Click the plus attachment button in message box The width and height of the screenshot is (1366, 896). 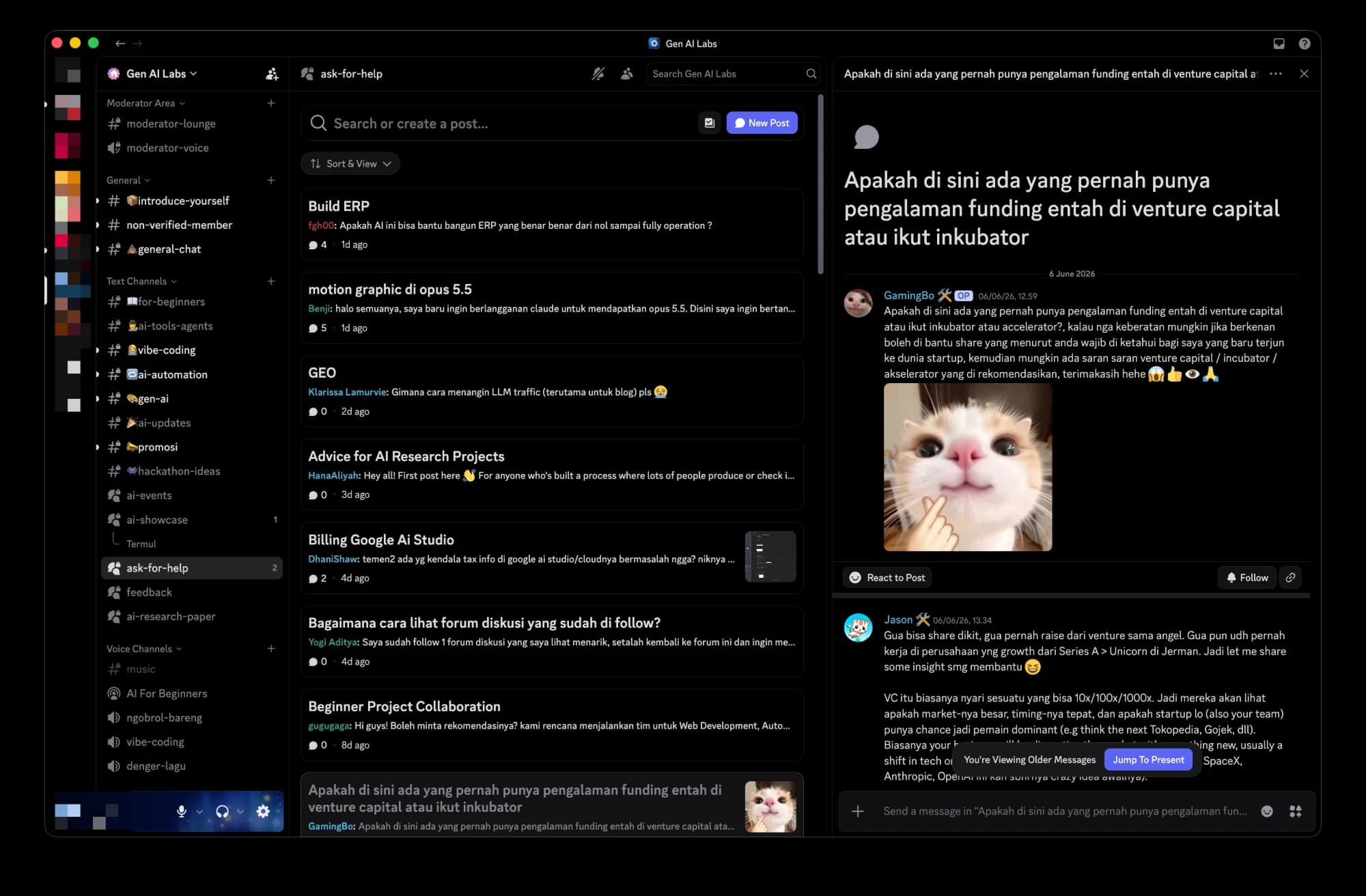[858, 811]
